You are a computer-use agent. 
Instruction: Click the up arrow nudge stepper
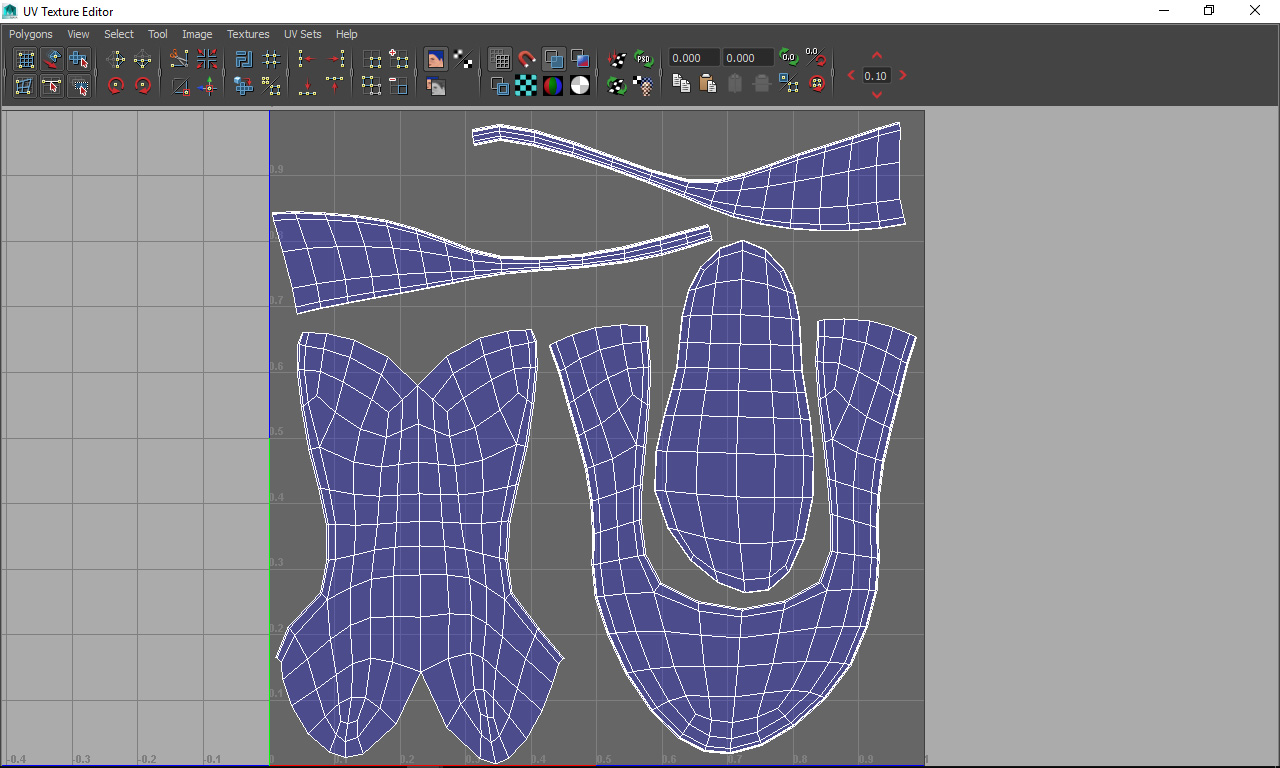coord(877,56)
